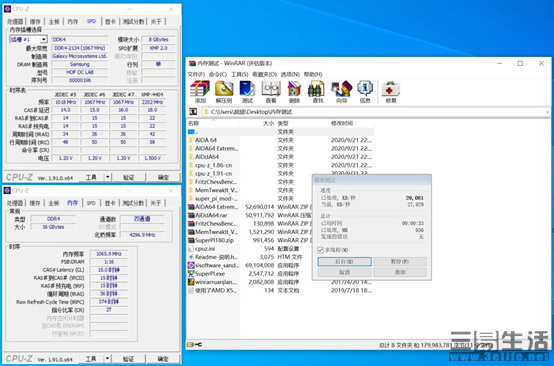Switch to 缓存 tab in SPD CPU-Z window

click(x=35, y=22)
